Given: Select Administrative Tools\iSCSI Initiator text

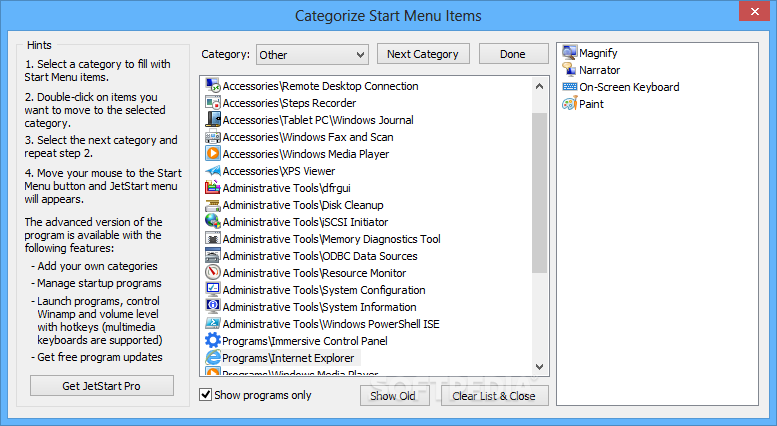Looking at the screenshot, I should [305, 222].
